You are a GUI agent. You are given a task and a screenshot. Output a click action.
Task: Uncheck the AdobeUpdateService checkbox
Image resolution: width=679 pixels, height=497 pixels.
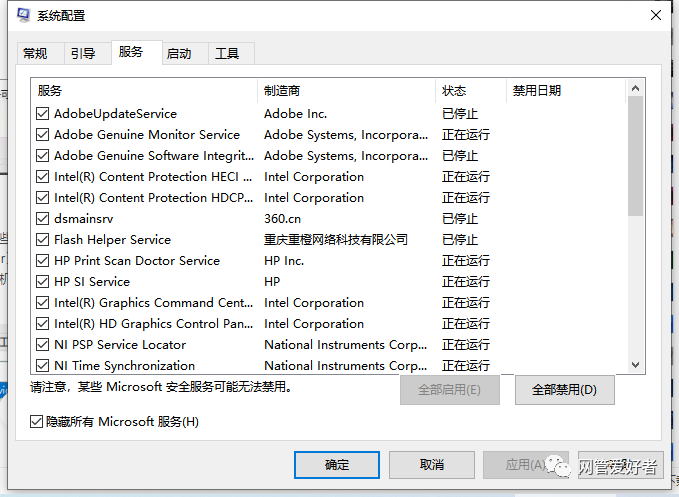42,114
